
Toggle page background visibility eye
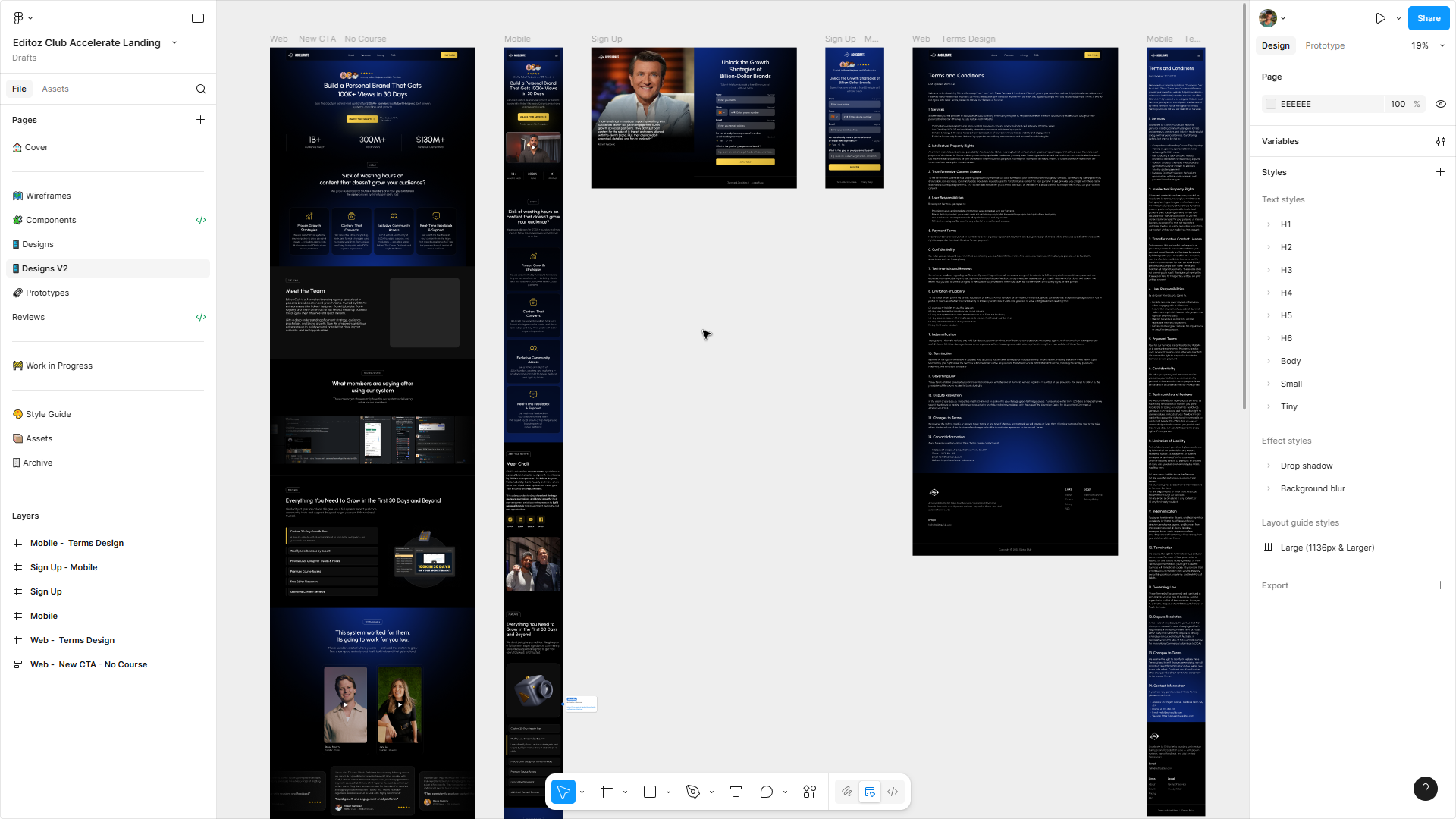(1441, 104)
